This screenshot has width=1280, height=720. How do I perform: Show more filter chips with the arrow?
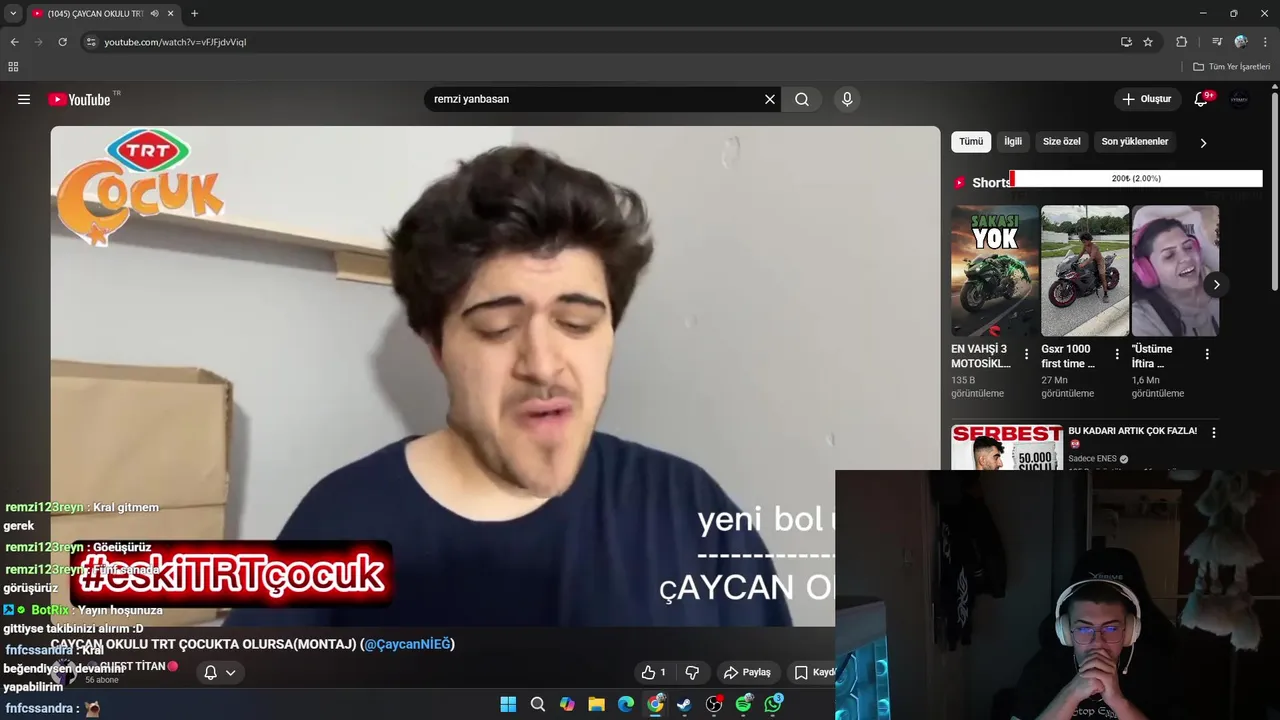[1203, 143]
